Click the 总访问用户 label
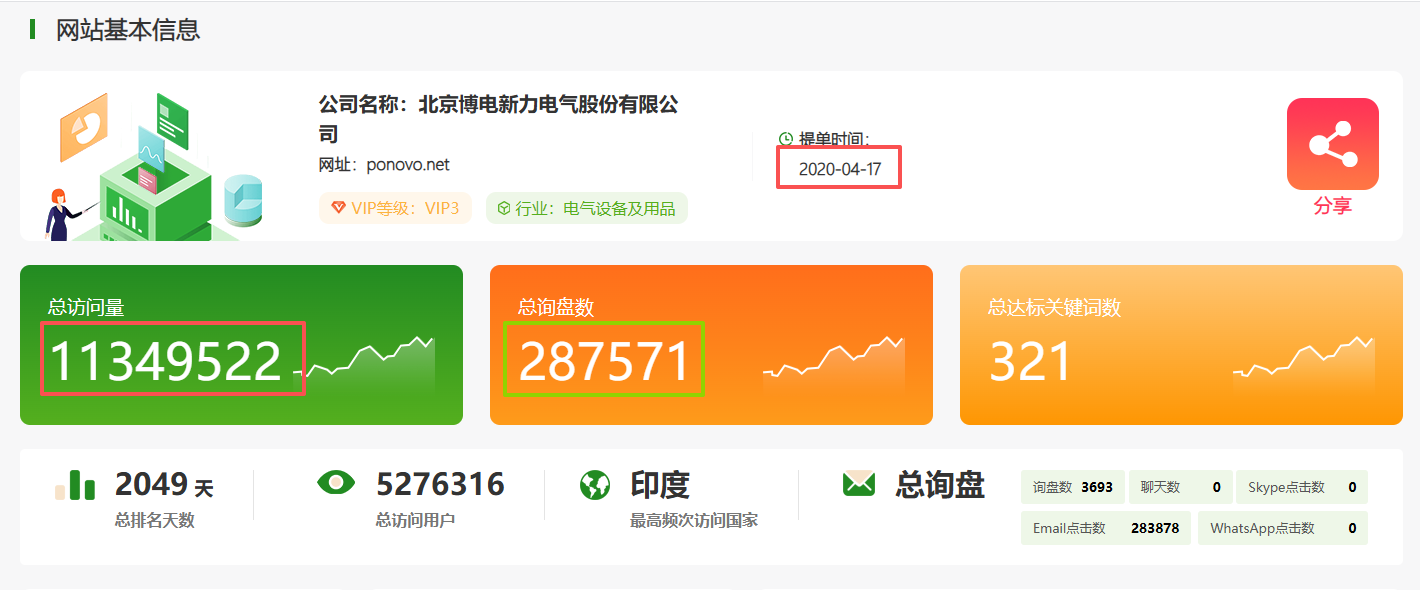The width and height of the screenshot is (1420, 590). (x=415, y=520)
